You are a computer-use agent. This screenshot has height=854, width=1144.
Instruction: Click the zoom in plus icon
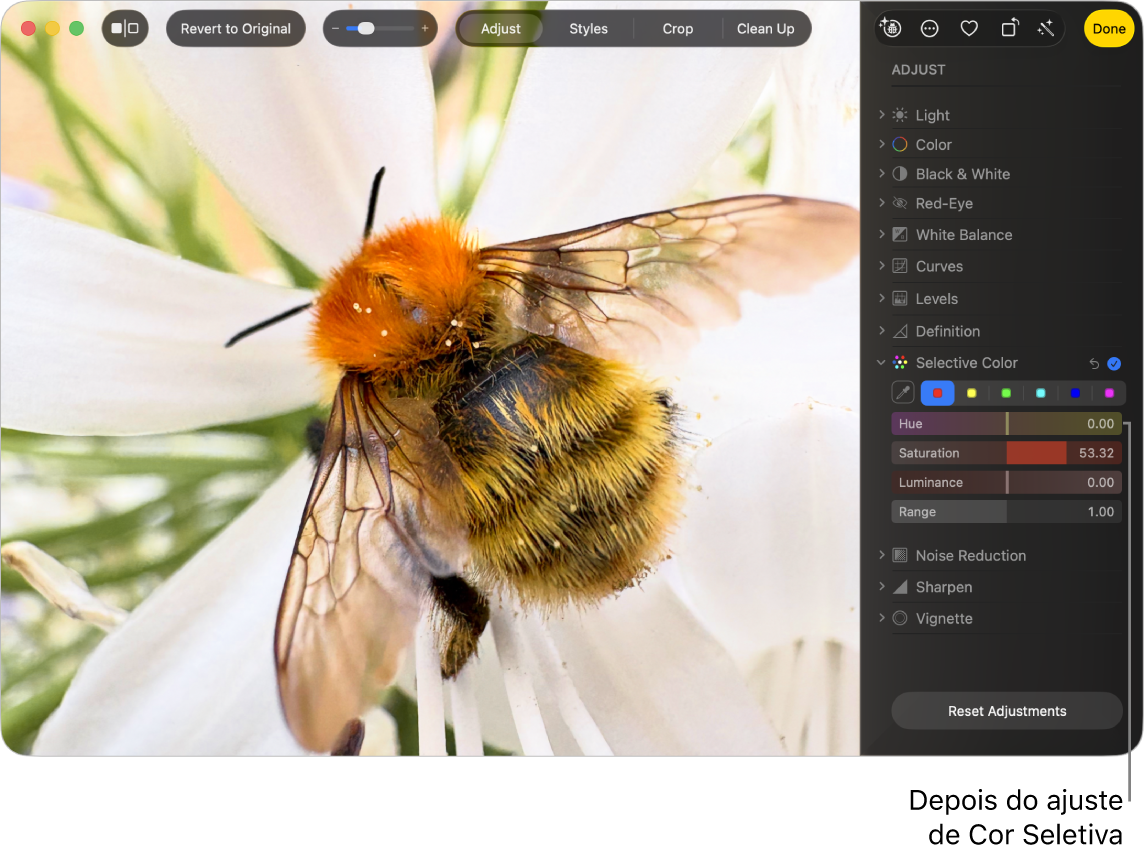click(425, 29)
